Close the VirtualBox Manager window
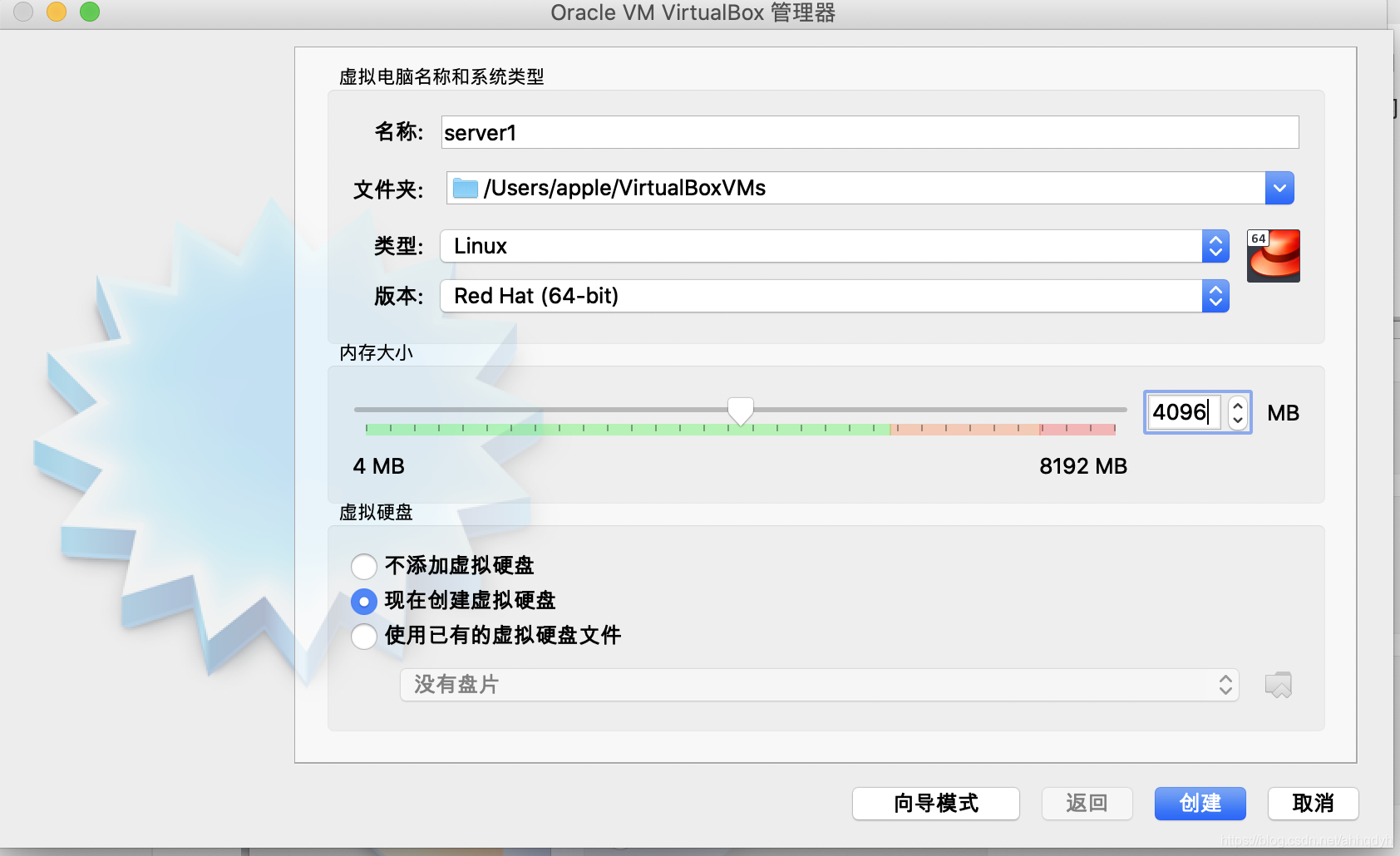This screenshot has height=856, width=1400. point(23,12)
